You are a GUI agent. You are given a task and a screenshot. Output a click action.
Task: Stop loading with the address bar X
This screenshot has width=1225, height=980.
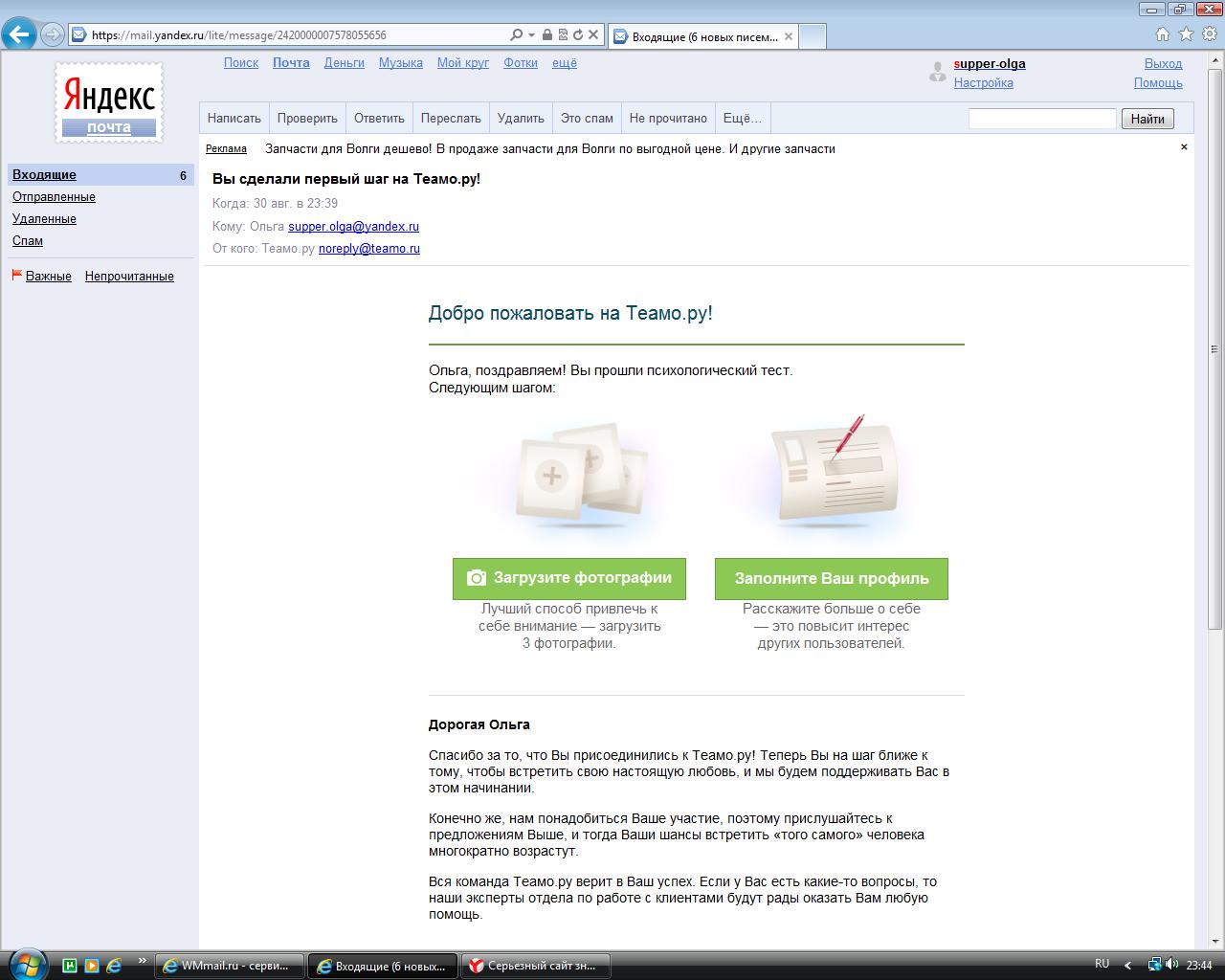(593, 35)
